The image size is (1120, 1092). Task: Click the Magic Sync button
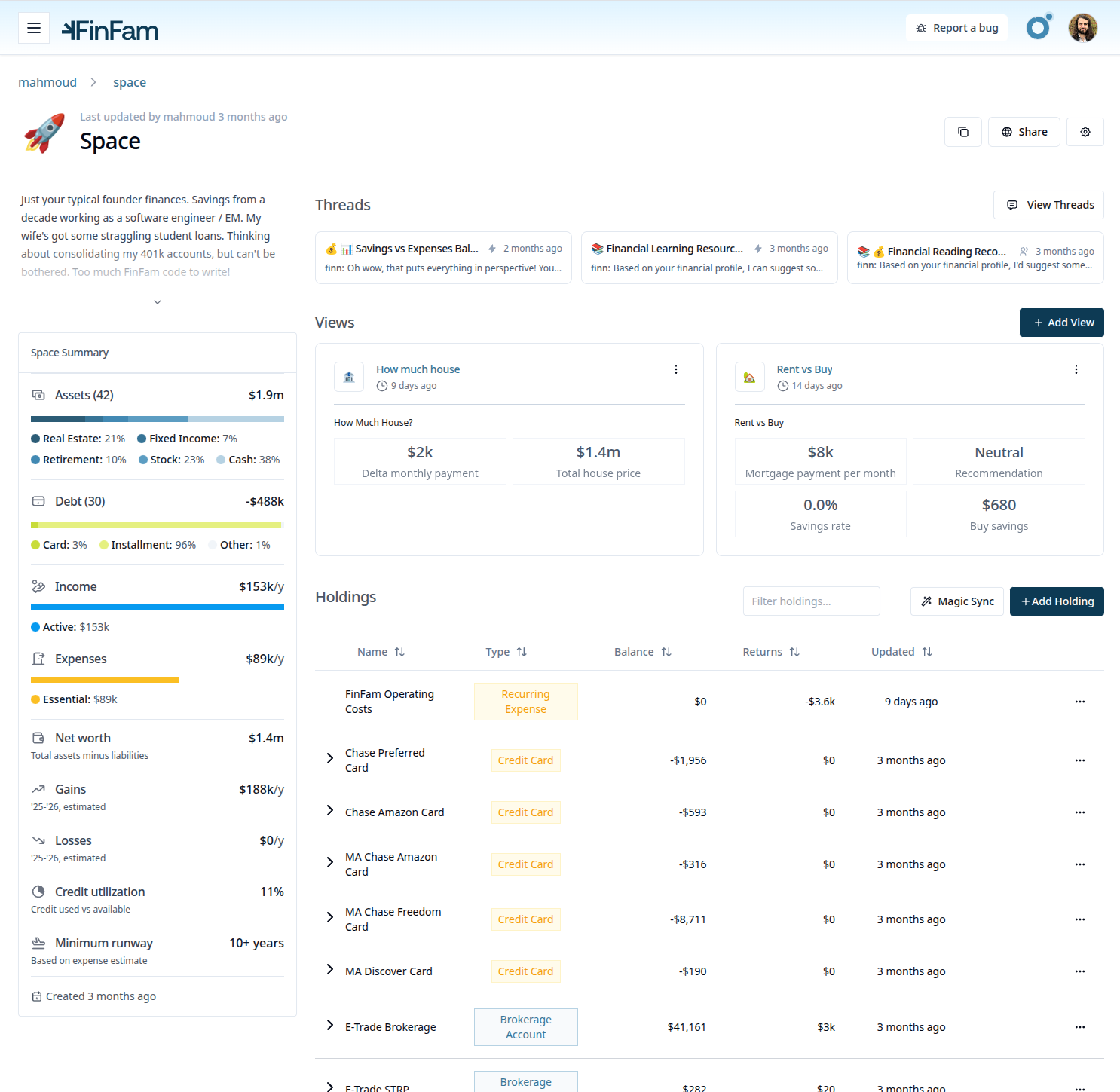coord(956,601)
